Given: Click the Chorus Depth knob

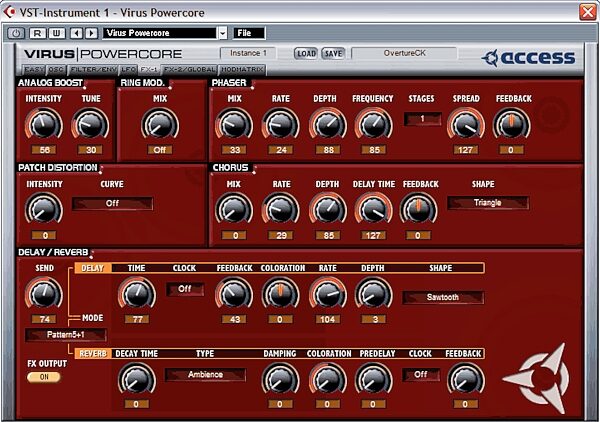Looking at the screenshot, I should pos(328,209).
